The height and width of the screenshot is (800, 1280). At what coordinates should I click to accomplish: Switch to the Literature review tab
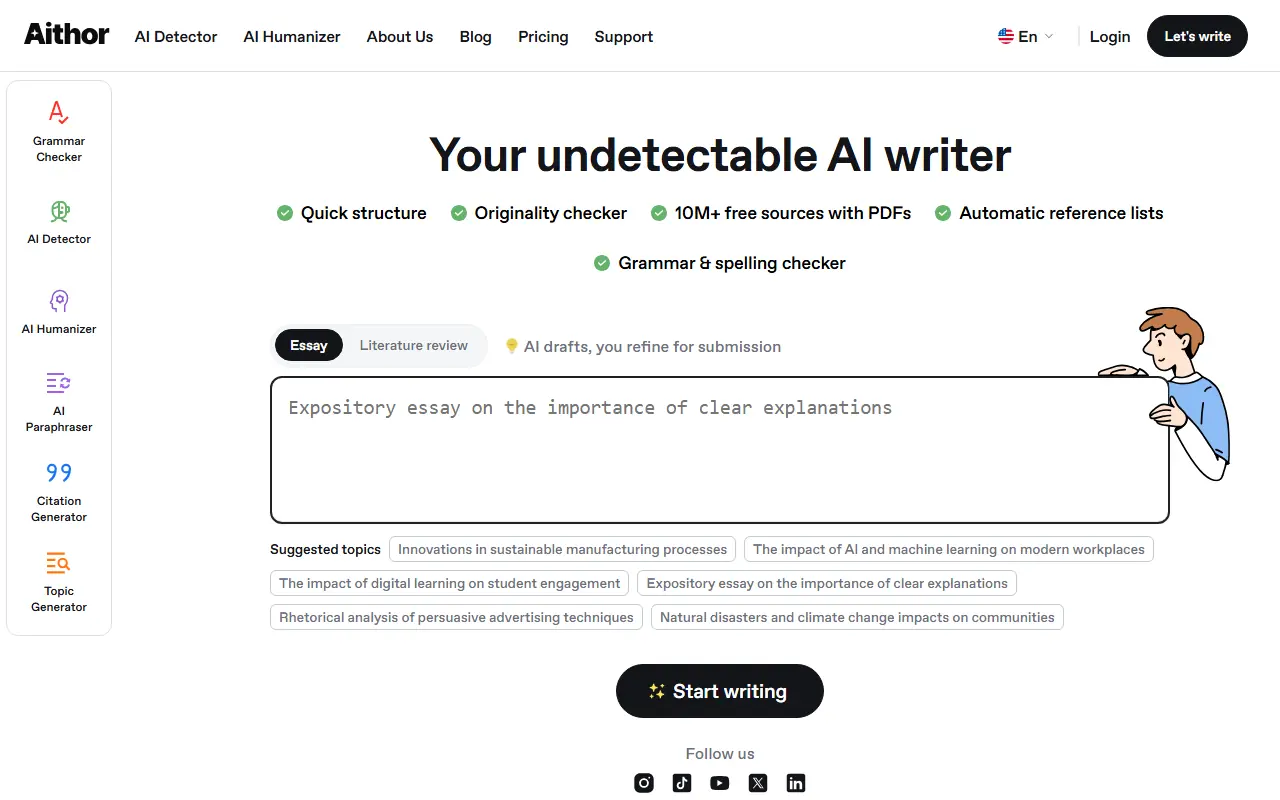pyautogui.click(x=413, y=345)
